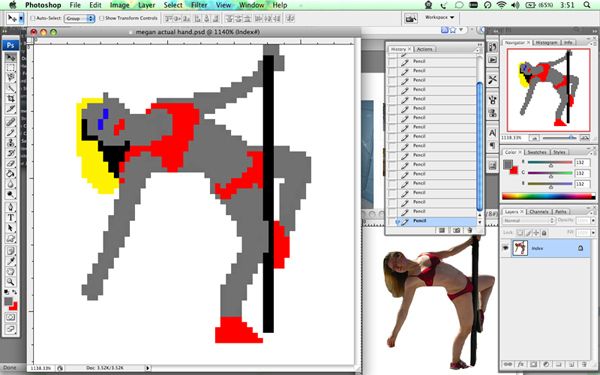
Task: Enable the Auto-Select checkbox
Action: click(x=33, y=18)
